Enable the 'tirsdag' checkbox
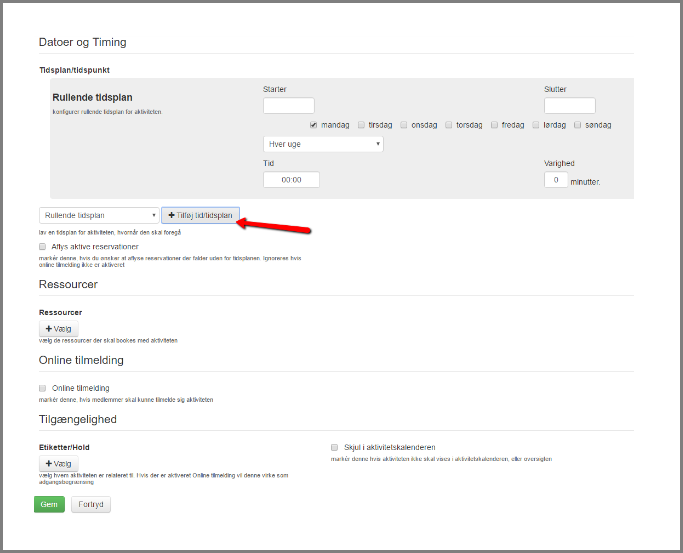 point(361,125)
